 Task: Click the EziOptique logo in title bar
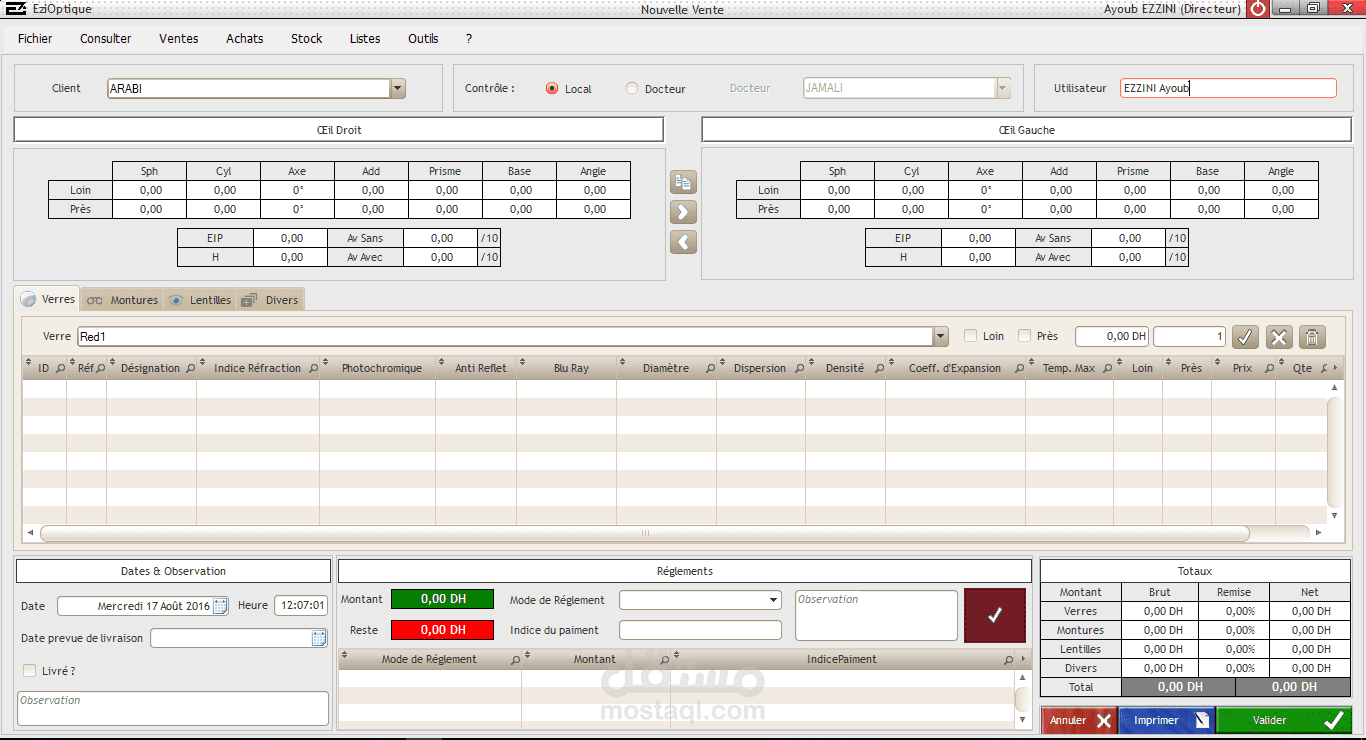click(16, 9)
